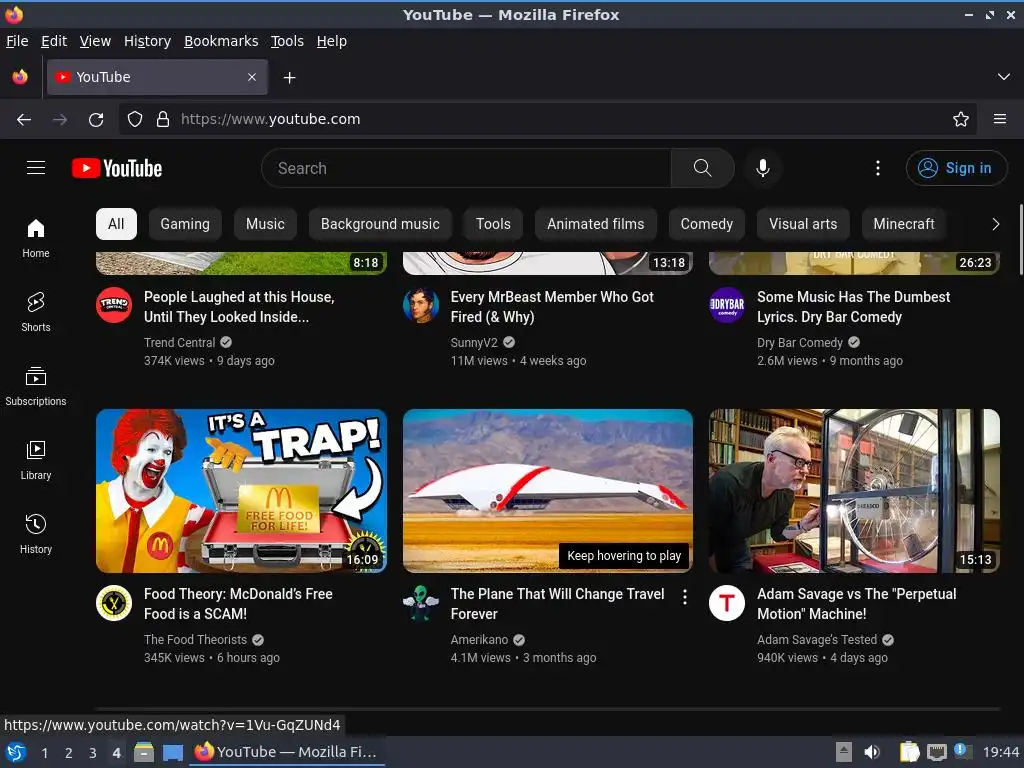Open Some Music Has The Dumbest Lyrics title
This screenshot has width=1024, height=768.
pos(854,307)
